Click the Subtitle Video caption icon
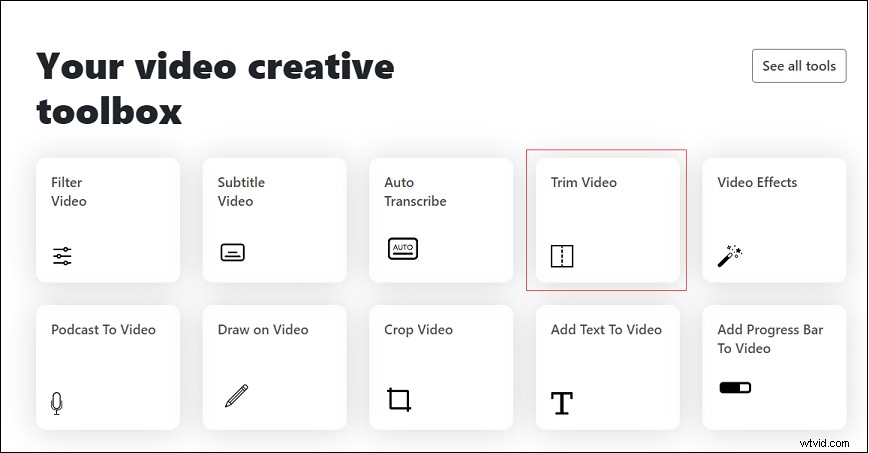This screenshot has width=869, height=453. coord(232,252)
